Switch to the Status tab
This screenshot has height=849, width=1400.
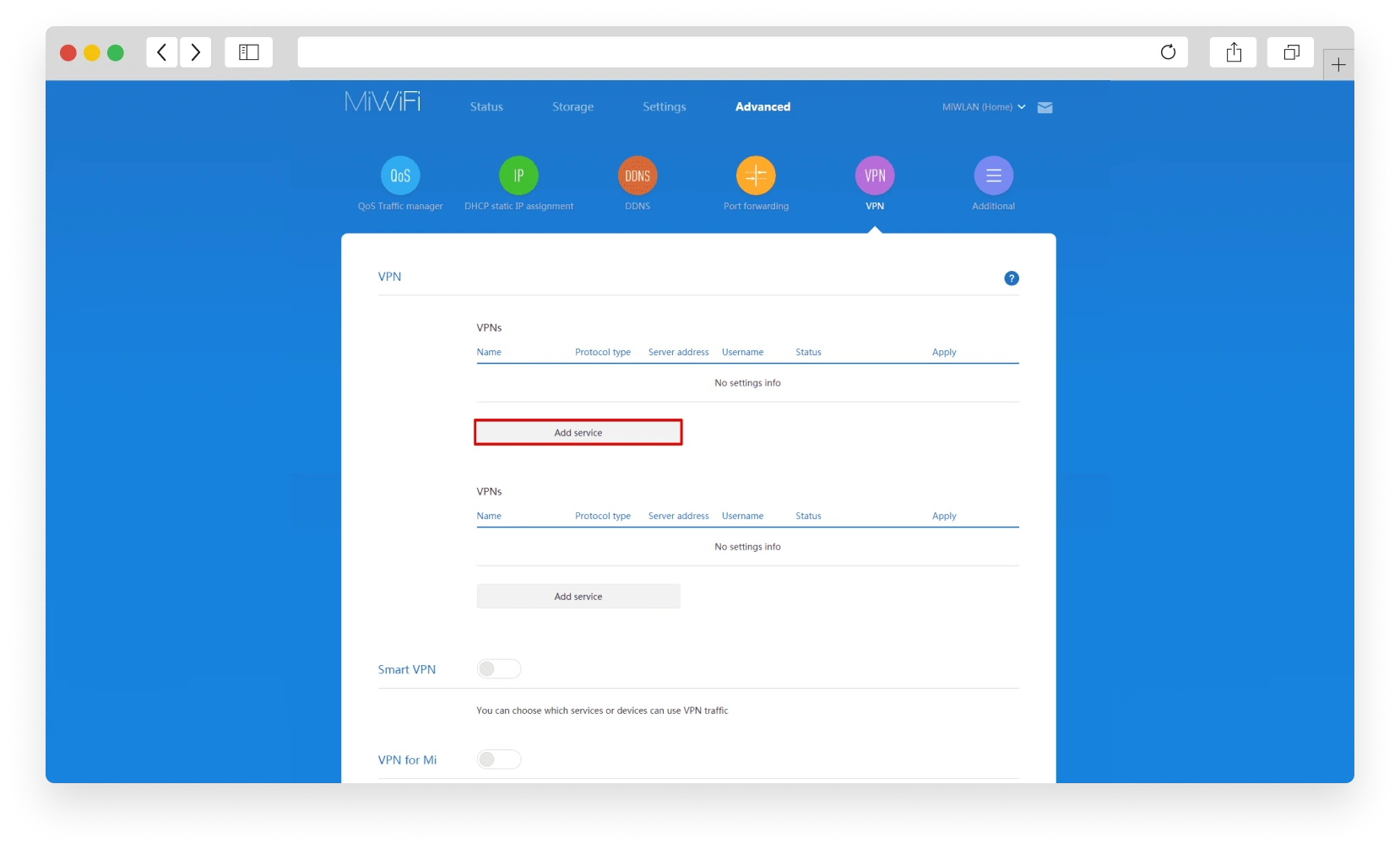point(486,106)
